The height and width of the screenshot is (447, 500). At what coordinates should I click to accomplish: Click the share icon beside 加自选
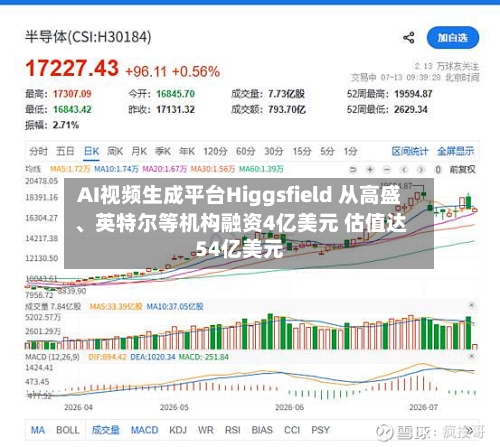pyautogui.click(x=409, y=38)
